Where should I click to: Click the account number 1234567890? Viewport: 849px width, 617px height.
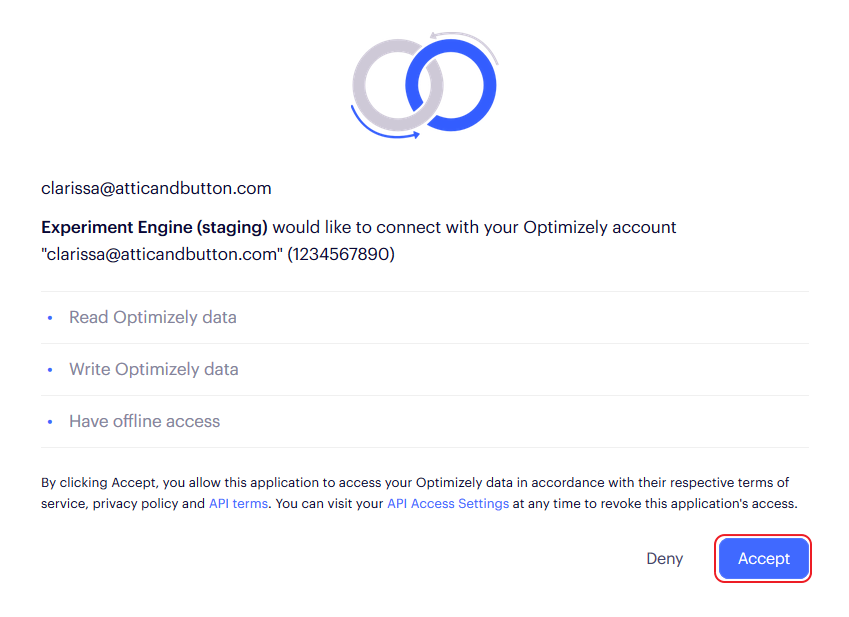click(341, 254)
